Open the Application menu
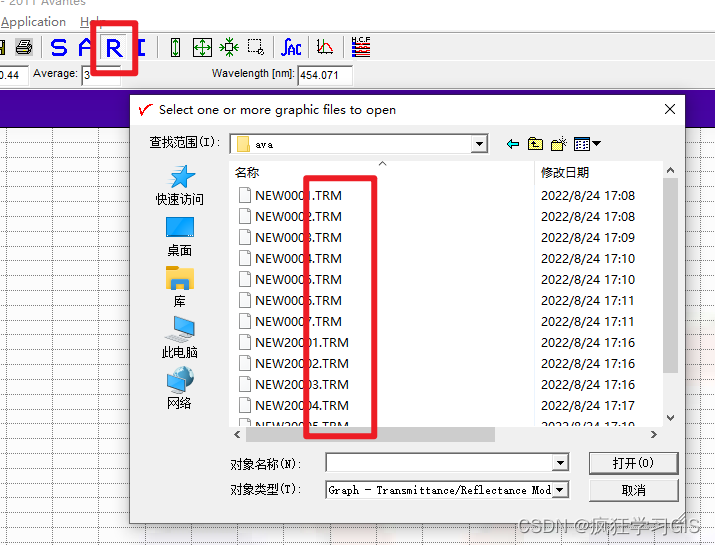Screen dimensions: 715x545 (33, 22)
